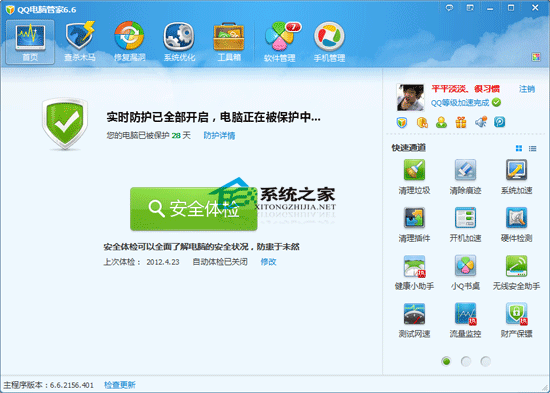Switch to the 查杀木马 tab

(x=80, y=42)
